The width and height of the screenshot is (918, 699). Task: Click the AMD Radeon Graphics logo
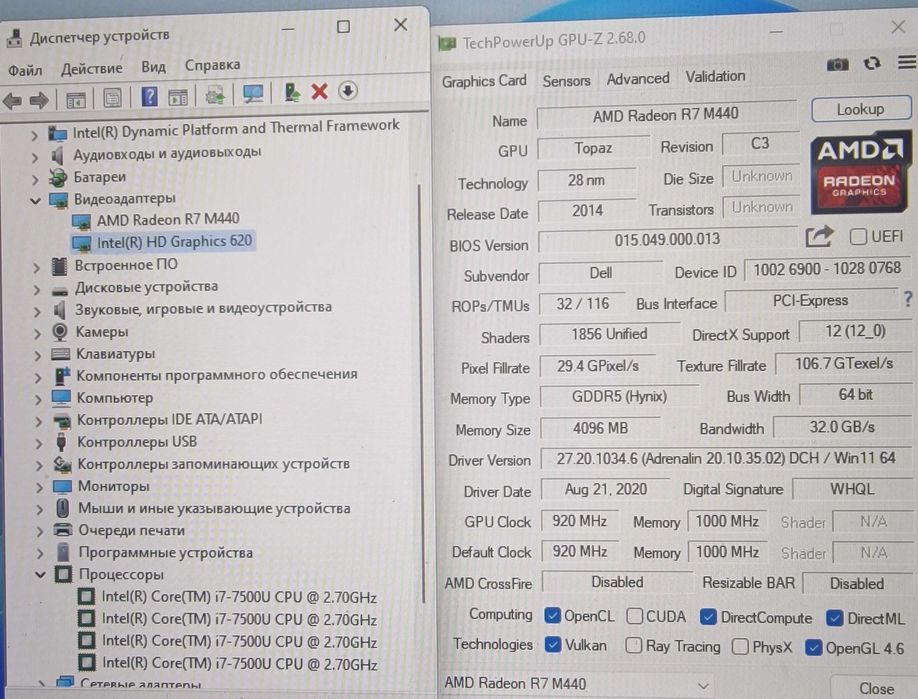(861, 172)
